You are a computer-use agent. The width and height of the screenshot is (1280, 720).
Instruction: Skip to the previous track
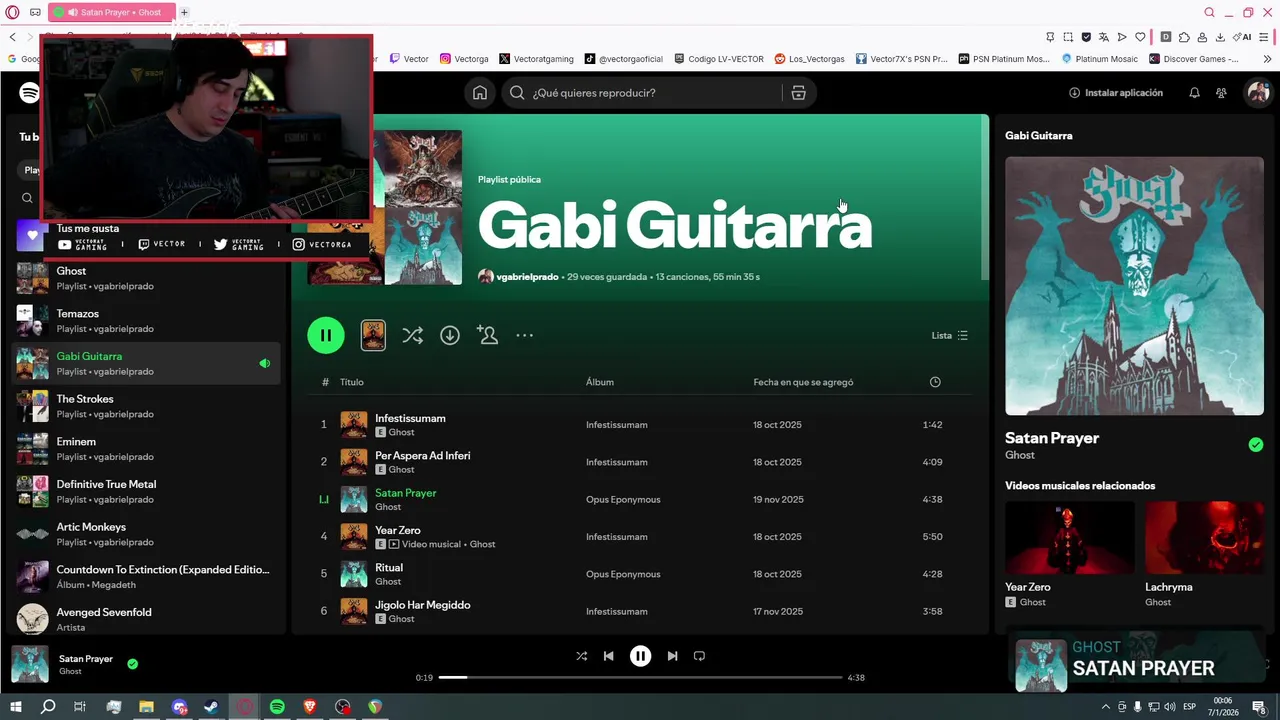(608, 656)
